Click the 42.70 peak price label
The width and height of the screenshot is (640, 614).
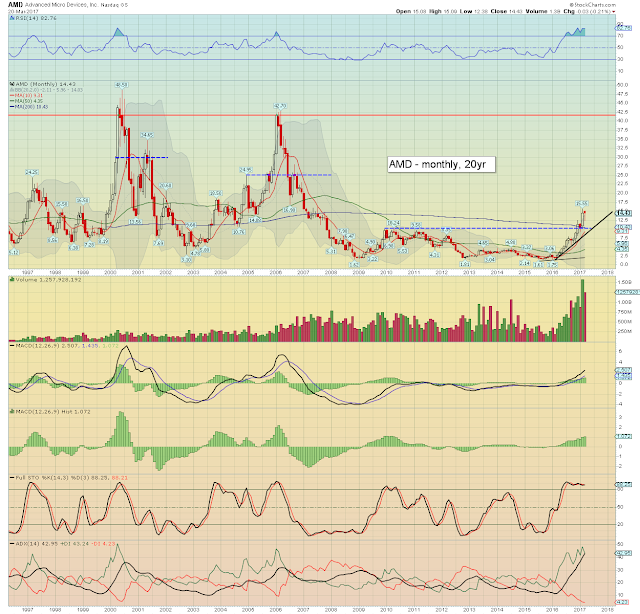(x=280, y=106)
